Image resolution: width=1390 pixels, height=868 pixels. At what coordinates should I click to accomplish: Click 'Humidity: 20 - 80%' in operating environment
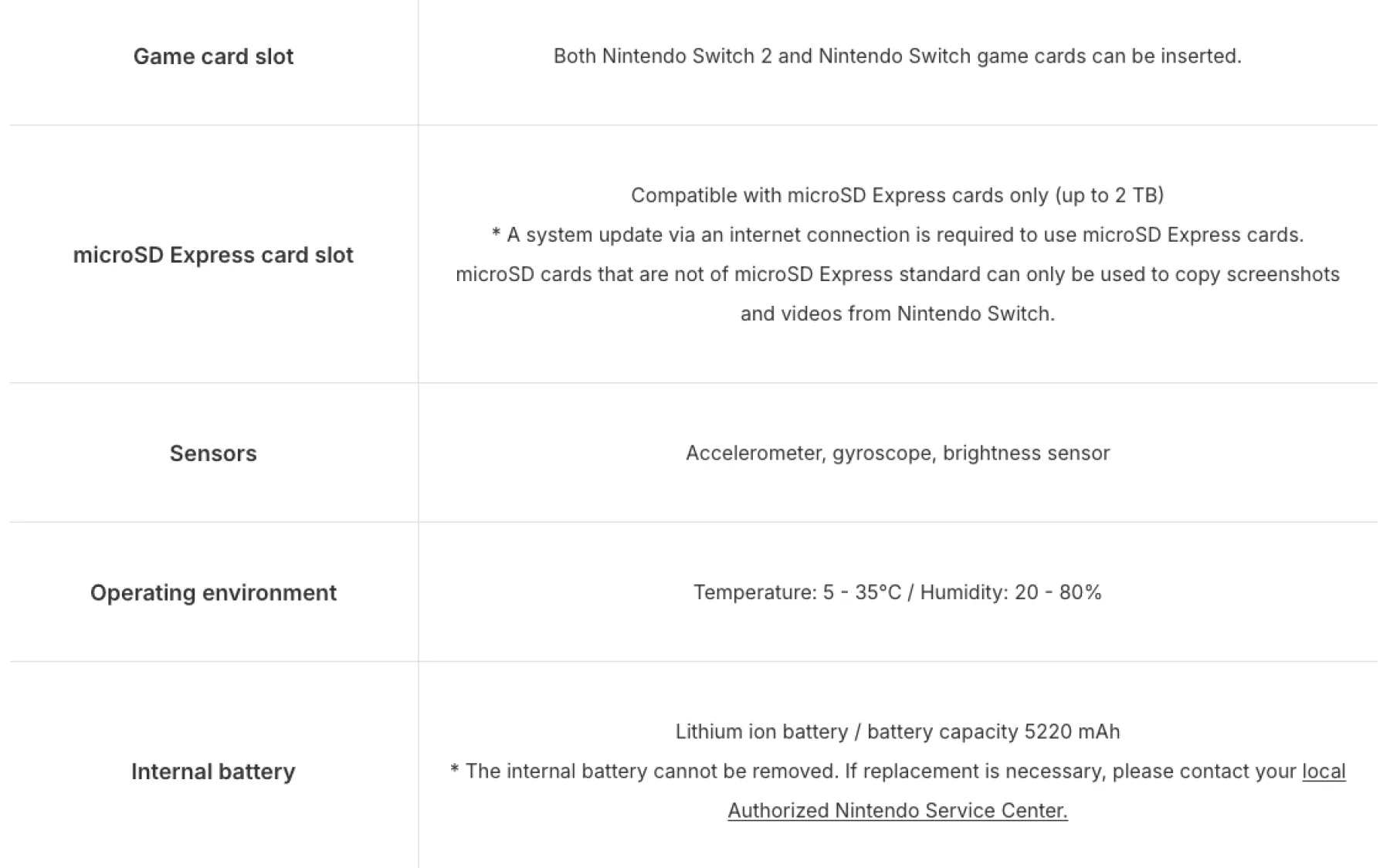coord(1011,592)
